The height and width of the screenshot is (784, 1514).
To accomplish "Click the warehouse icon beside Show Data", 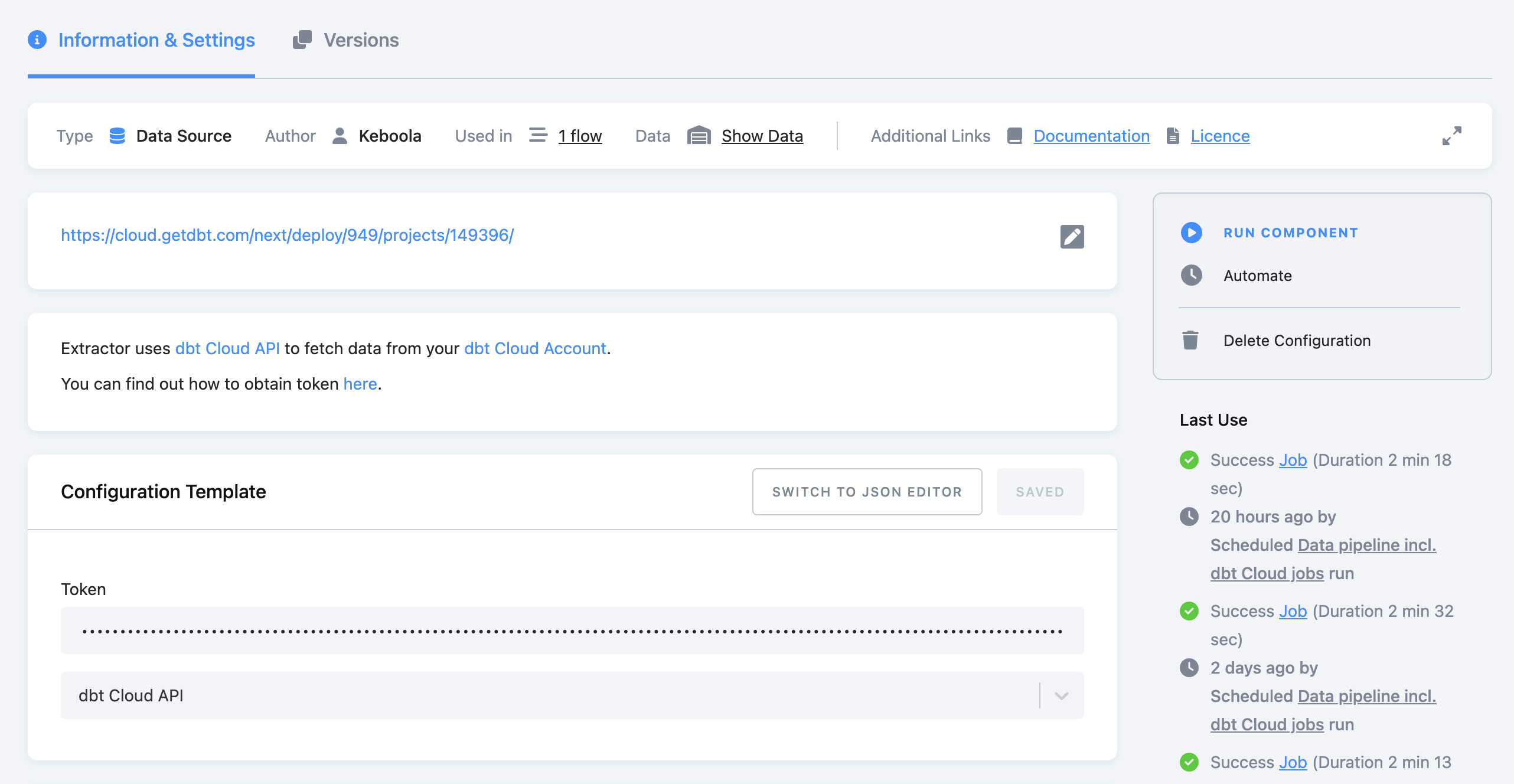I will 699,135.
